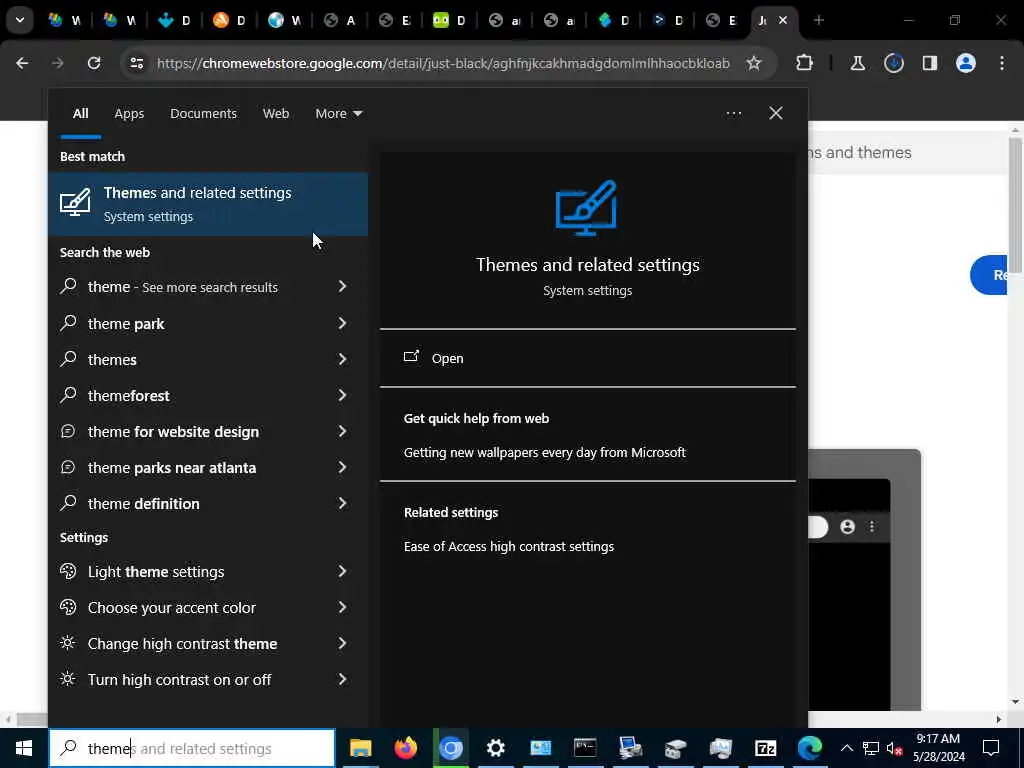Show hidden system tray icons
The image size is (1024, 768).
pyautogui.click(x=846, y=748)
